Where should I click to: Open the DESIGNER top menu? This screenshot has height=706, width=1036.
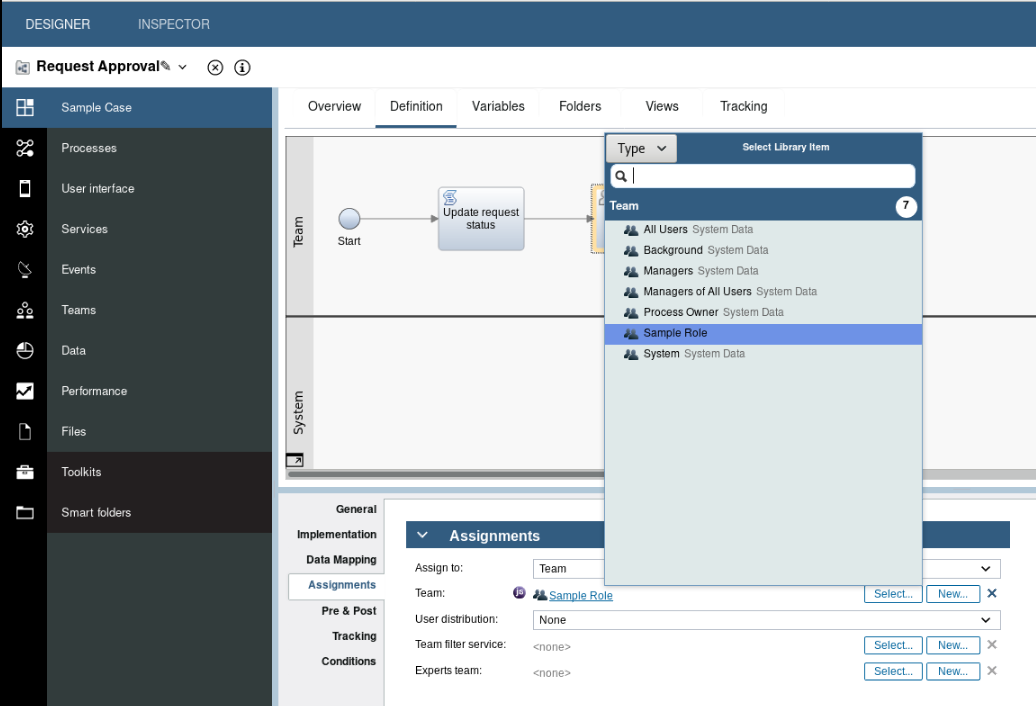(57, 24)
